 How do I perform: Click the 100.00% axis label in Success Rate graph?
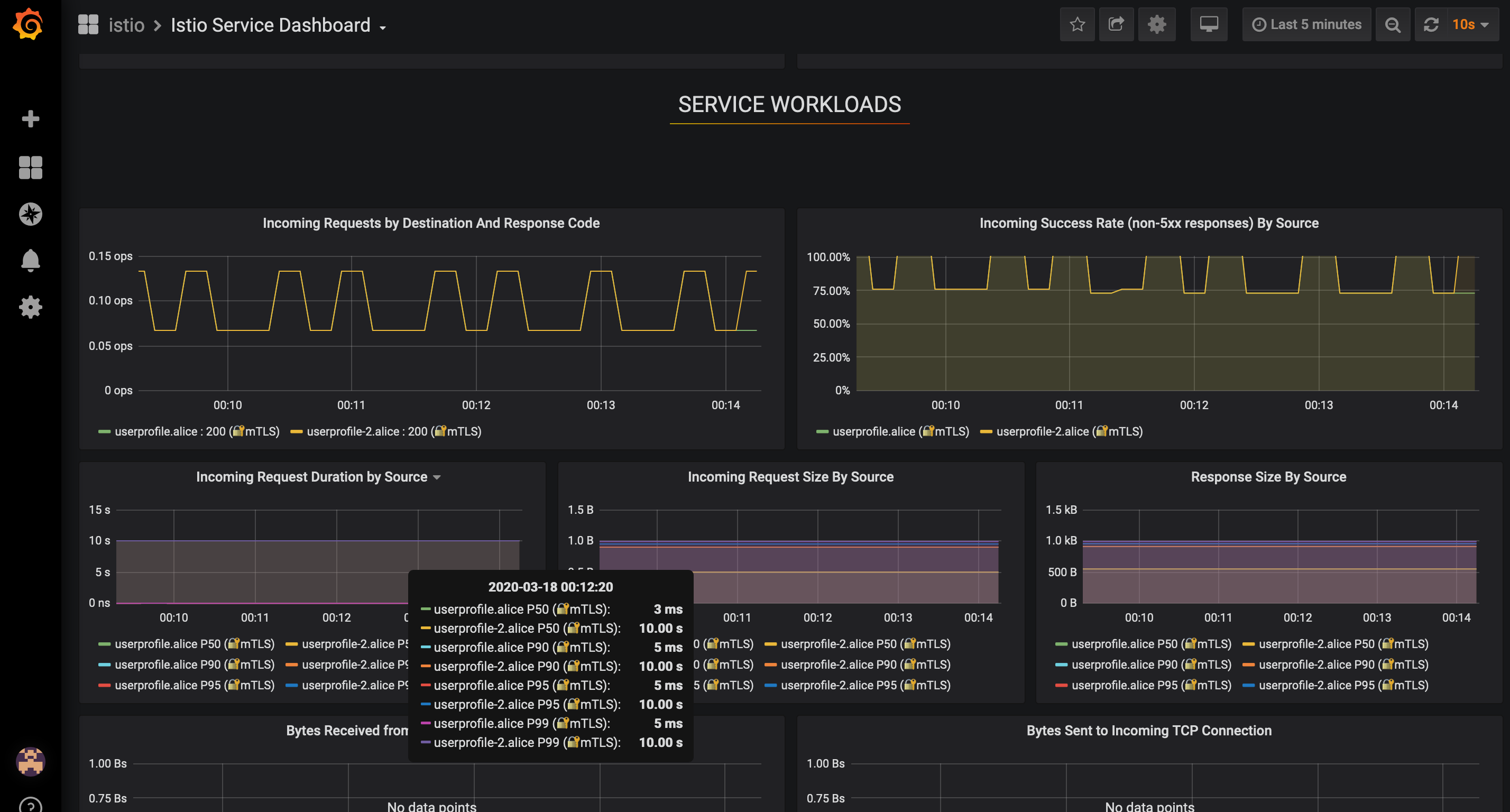828,257
